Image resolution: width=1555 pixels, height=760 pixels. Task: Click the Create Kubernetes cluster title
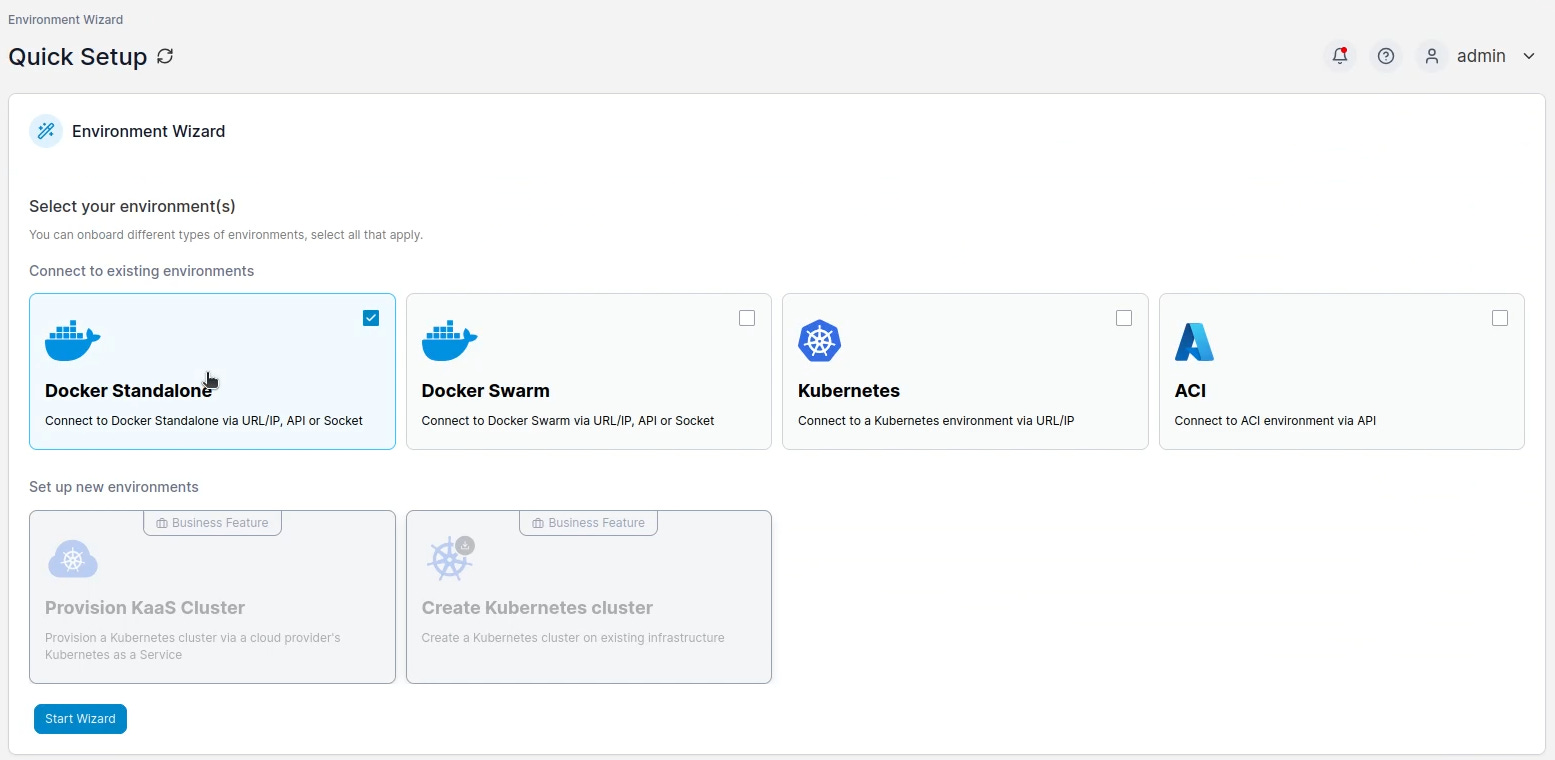pyautogui.click(x=537, y=608)
